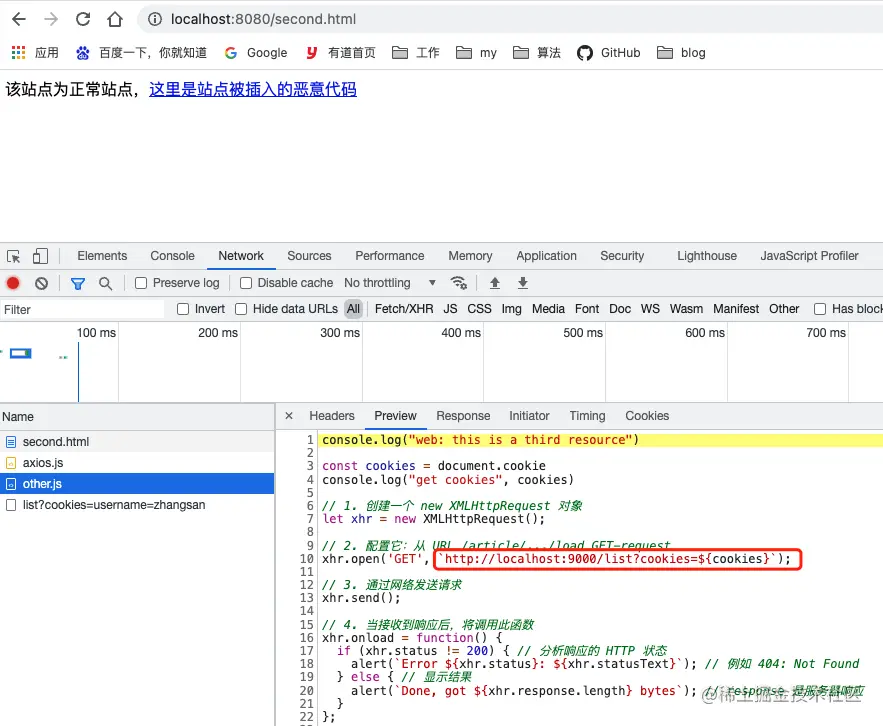Select the list?cookies=username=zhangsan request

[x=137, y=505]
